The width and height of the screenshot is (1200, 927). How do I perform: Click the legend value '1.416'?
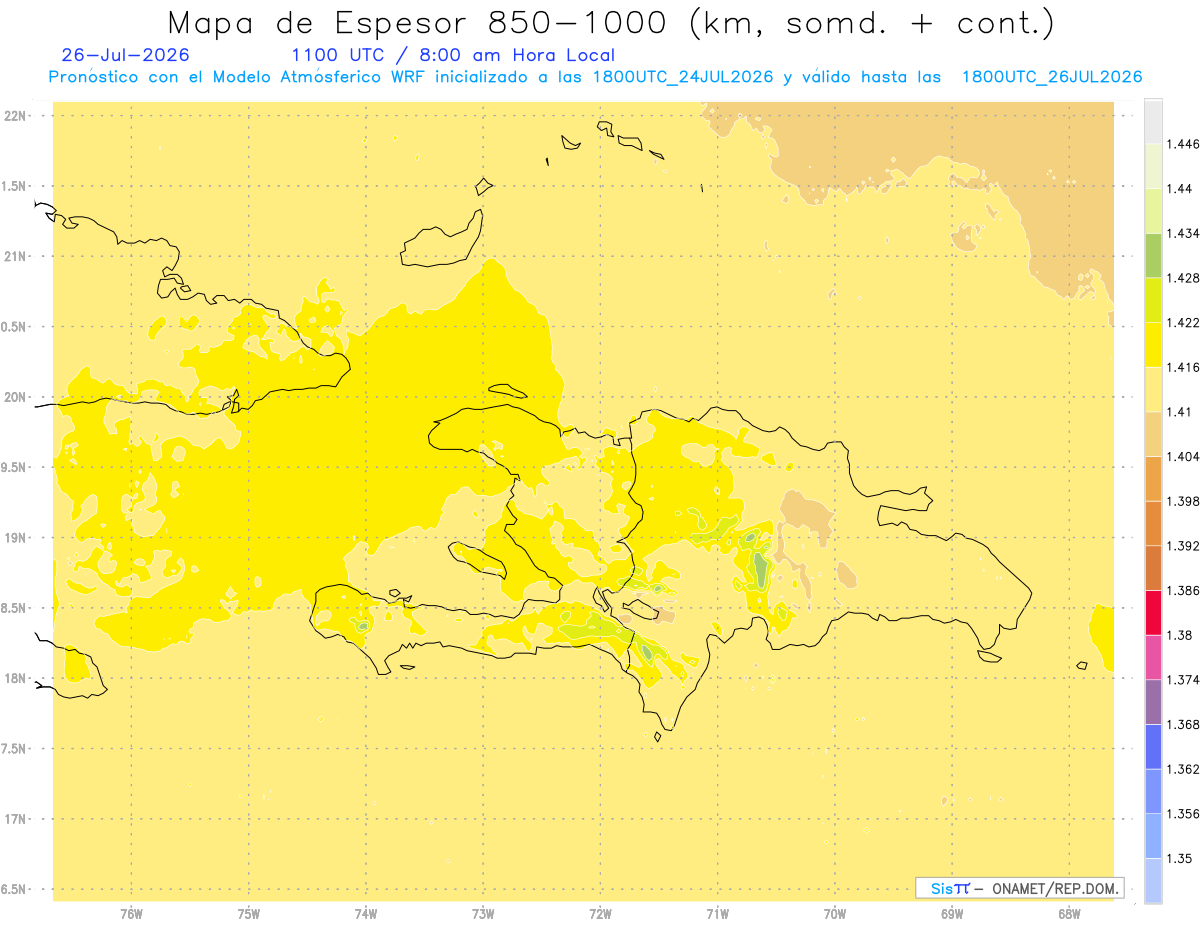(x=1183, y=367)
